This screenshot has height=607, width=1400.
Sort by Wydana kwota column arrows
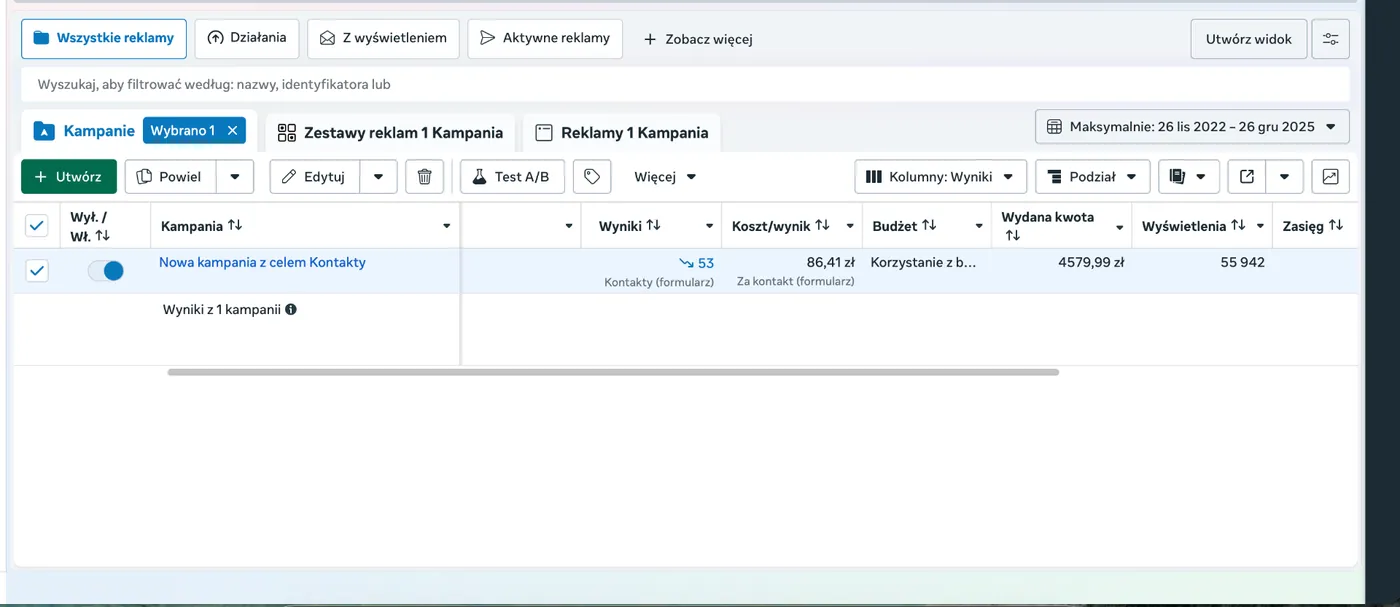pos(1012,236)
